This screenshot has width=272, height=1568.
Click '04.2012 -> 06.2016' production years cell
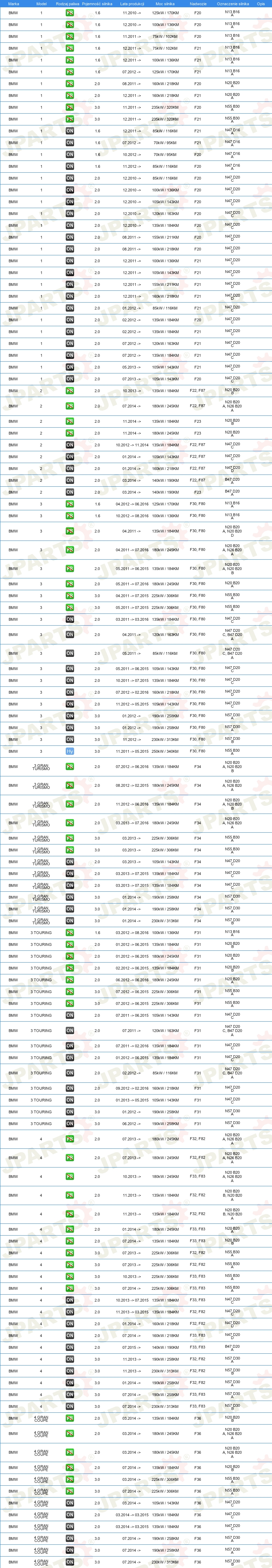[132, 504]
